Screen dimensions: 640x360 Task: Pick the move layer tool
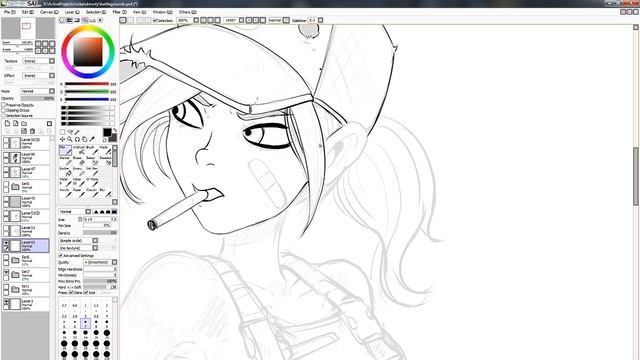click(x=62, y=139)
